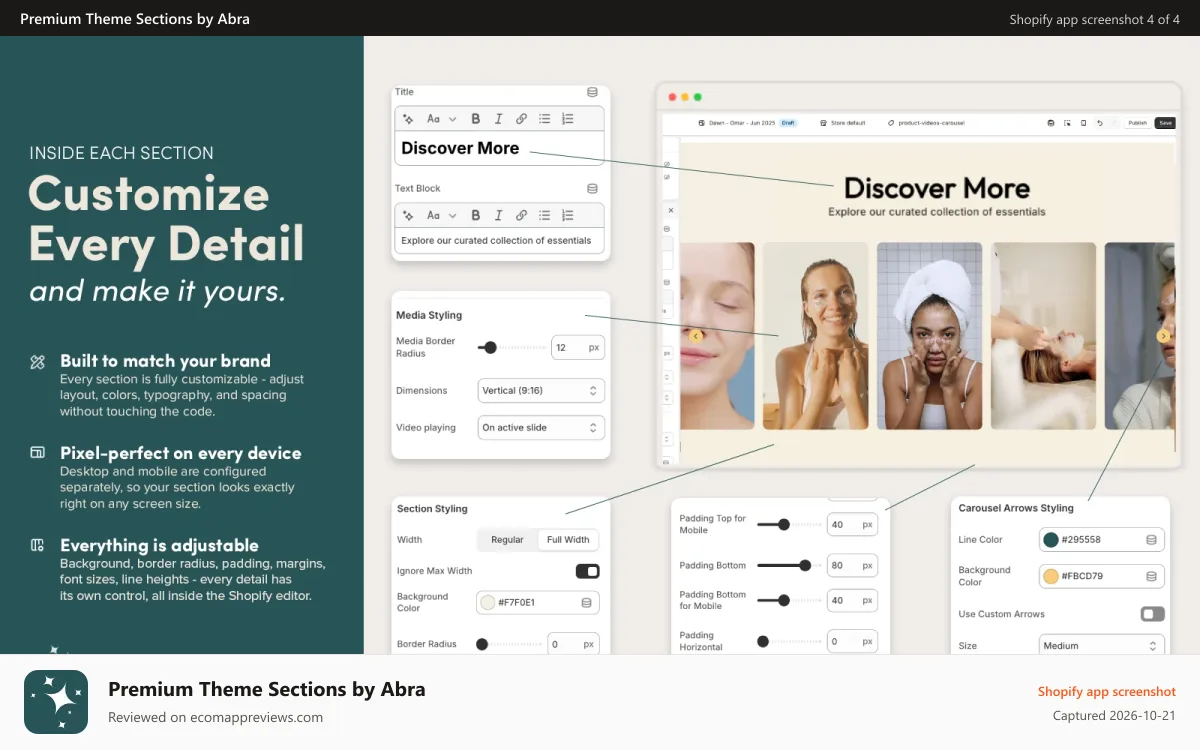Connect dynamic source for Background Color #F7F0E1
The width and height of the screenshot is (1200, 750).
tap(586, 602)
